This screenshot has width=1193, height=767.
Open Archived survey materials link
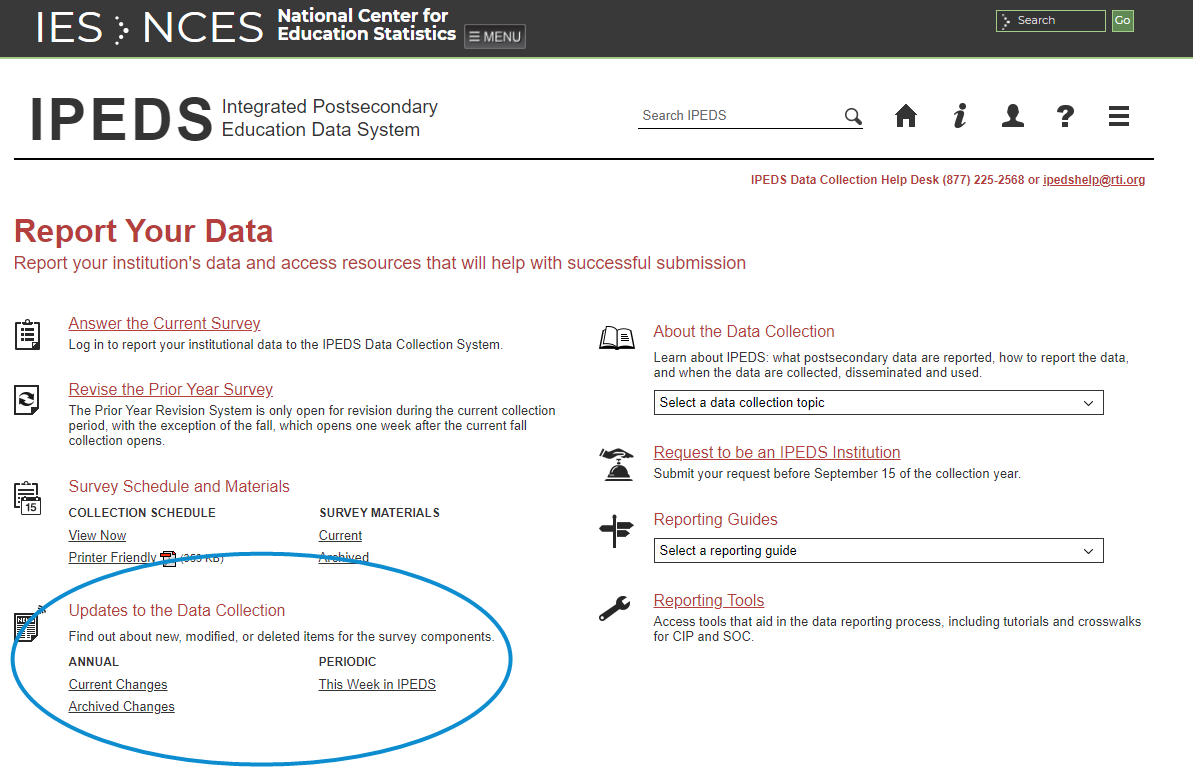(344, 558)
